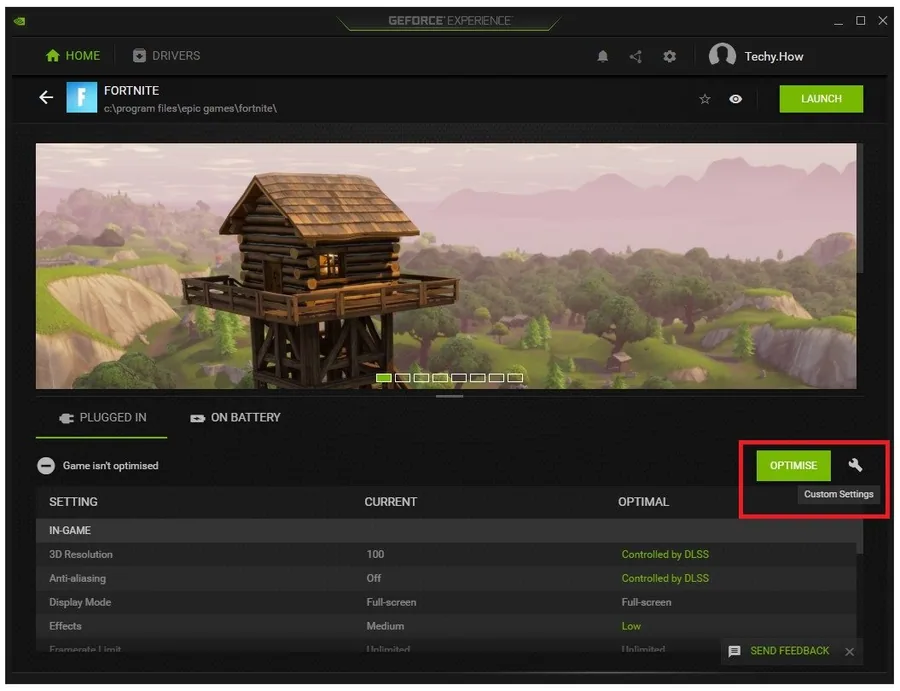Click the 'Game isn't optimised' status icon

46,465
